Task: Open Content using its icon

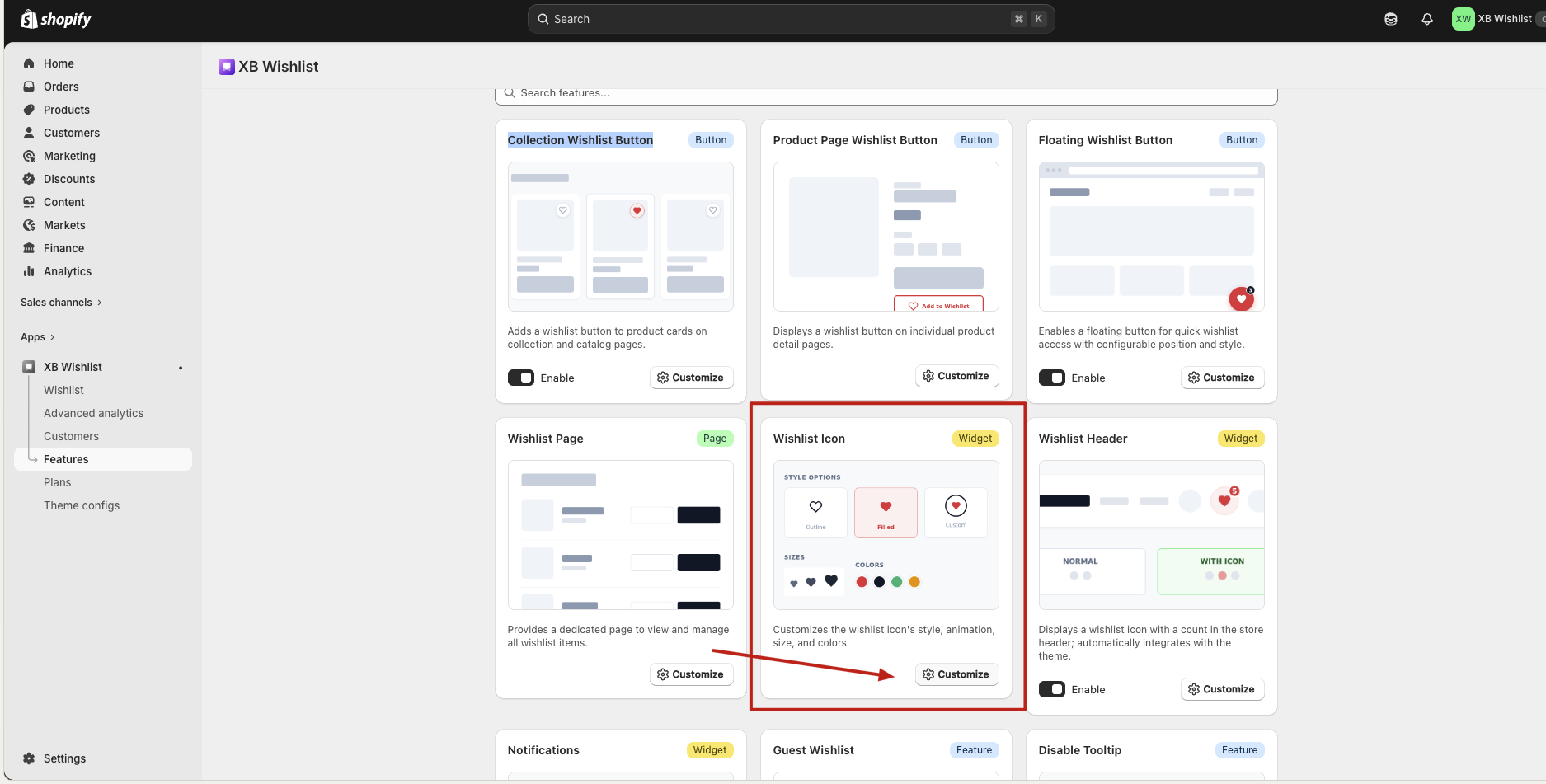Action: pos(29,202)
